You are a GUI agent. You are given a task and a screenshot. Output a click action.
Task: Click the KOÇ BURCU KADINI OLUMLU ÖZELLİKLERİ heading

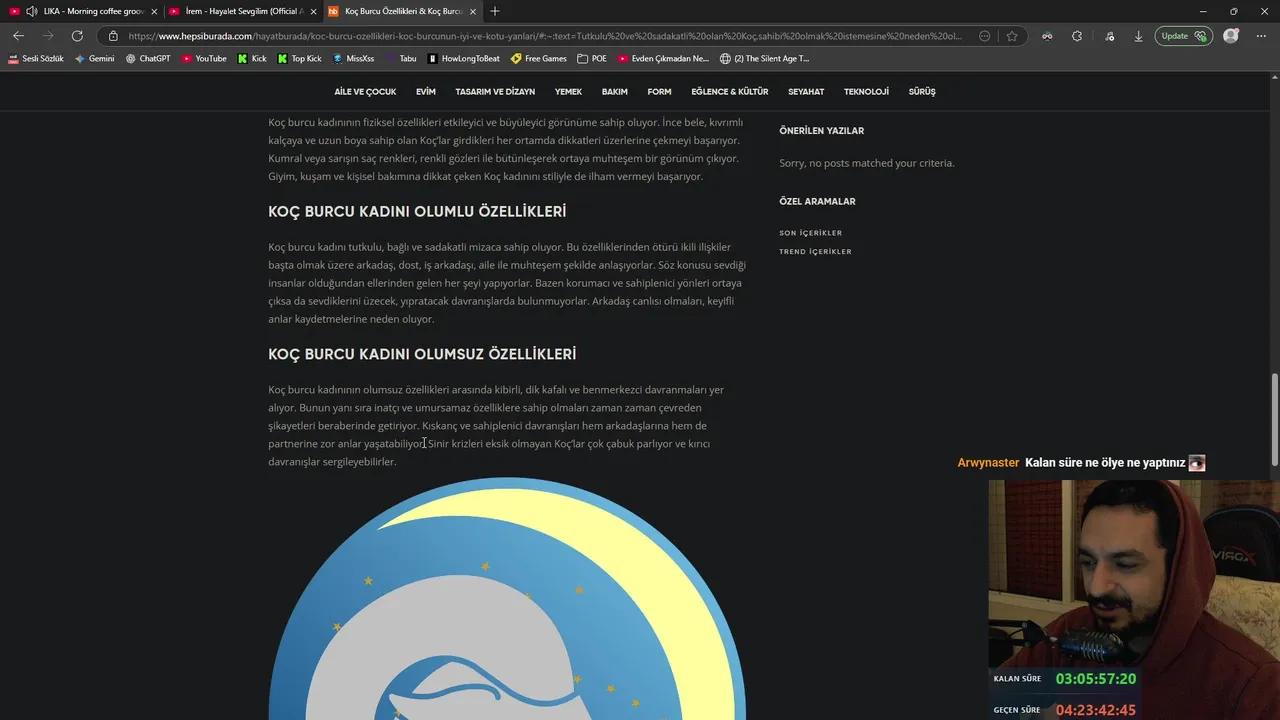pos(417,212)
